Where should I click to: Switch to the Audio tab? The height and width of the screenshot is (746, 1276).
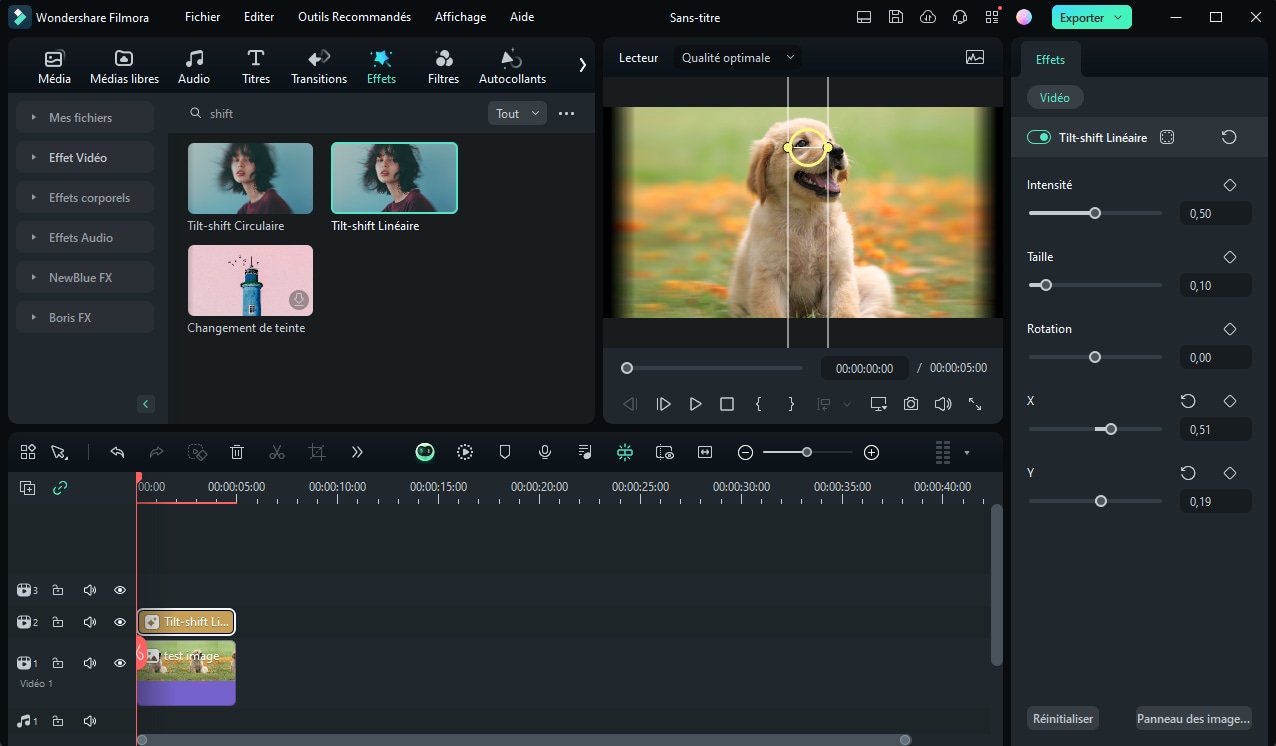coord(194,66)
